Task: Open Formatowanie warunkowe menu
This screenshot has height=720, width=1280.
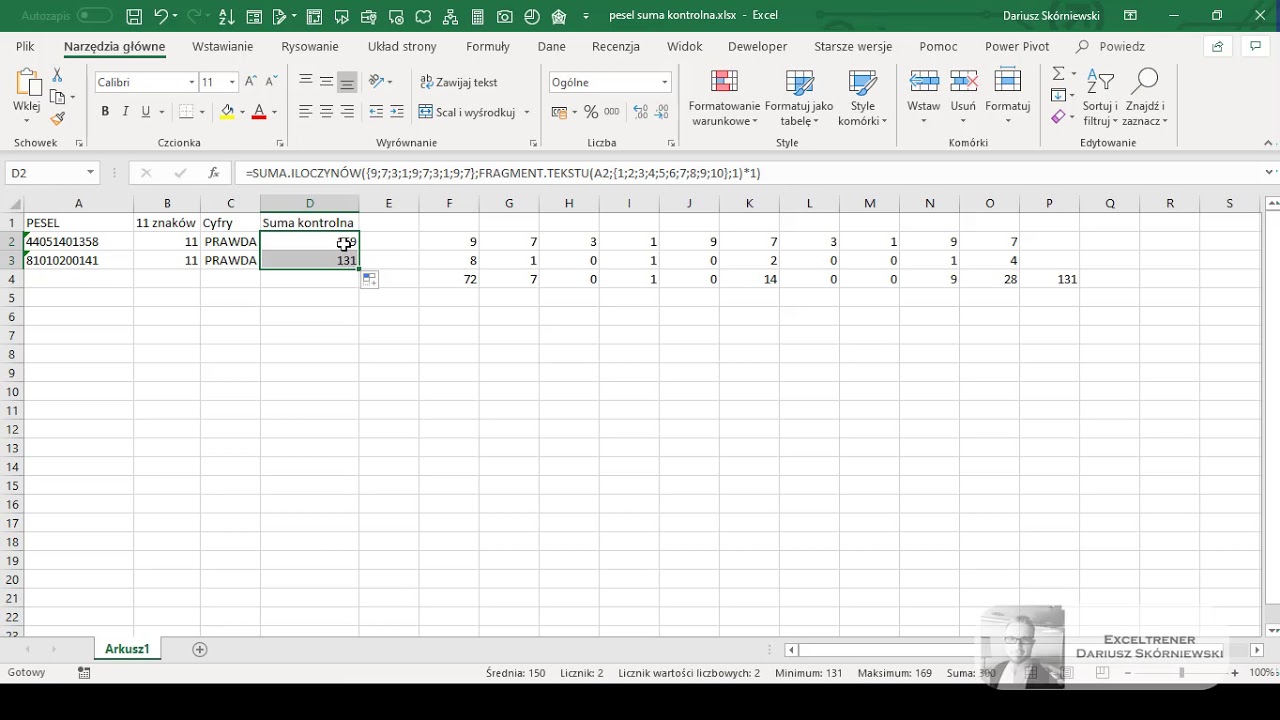Action: point(724,98)
